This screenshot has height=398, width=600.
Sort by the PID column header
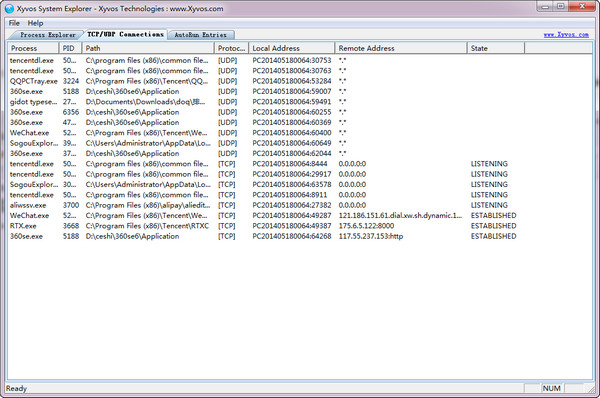70,48
